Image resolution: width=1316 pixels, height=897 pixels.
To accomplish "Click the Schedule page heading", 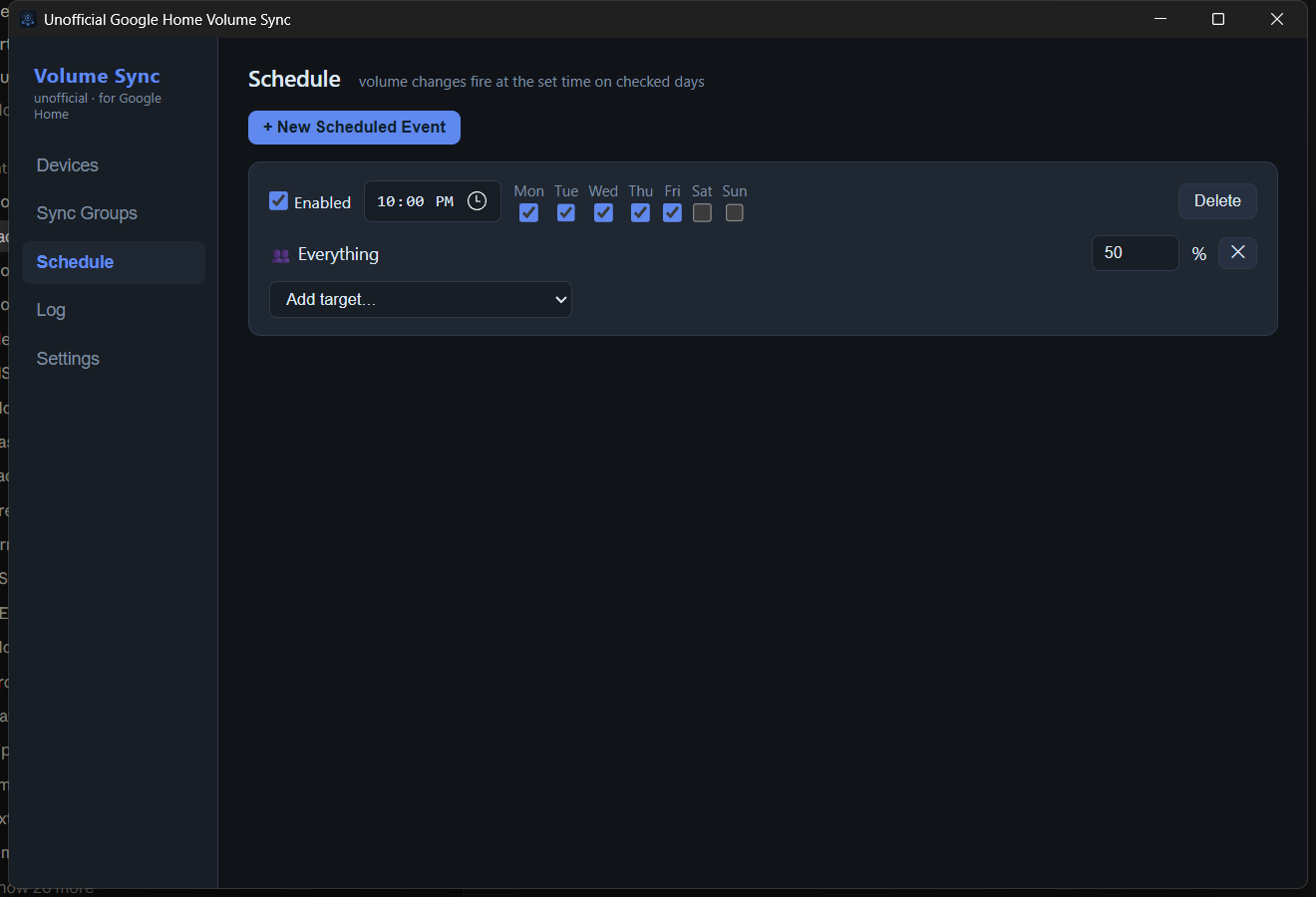I will pos(294,80).
